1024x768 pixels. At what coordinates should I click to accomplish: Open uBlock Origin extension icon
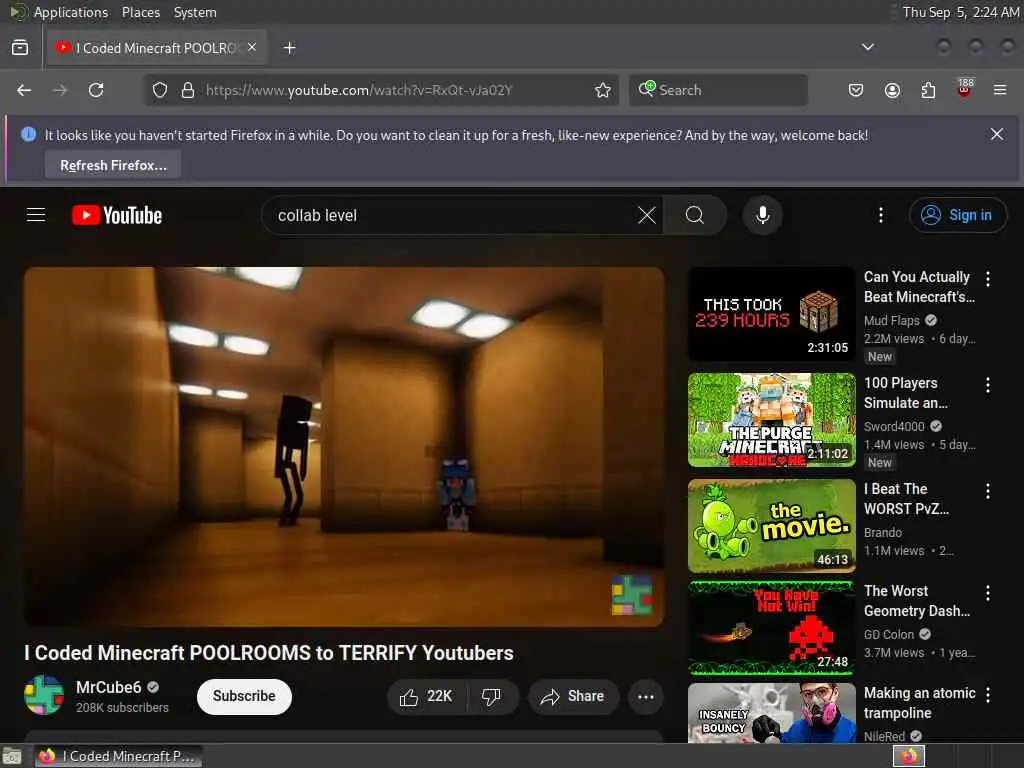(964, 89)
